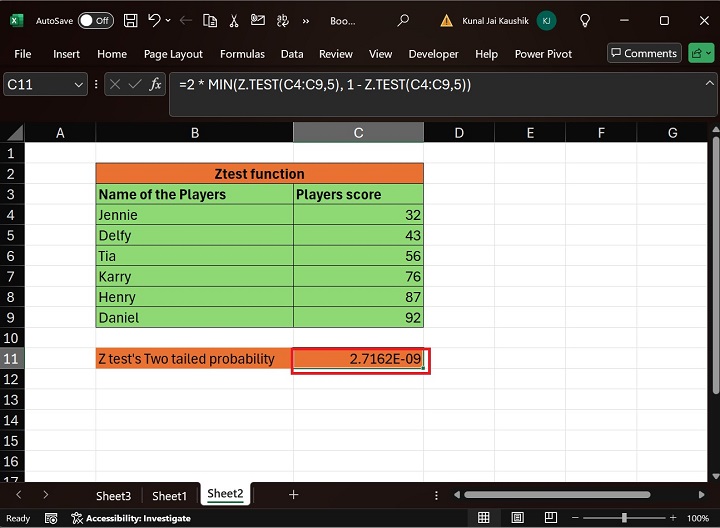This screenshot has width=720, height=528.
Task: Click the Cancel X icon in formula bar
Action: [x=115, y=84]
